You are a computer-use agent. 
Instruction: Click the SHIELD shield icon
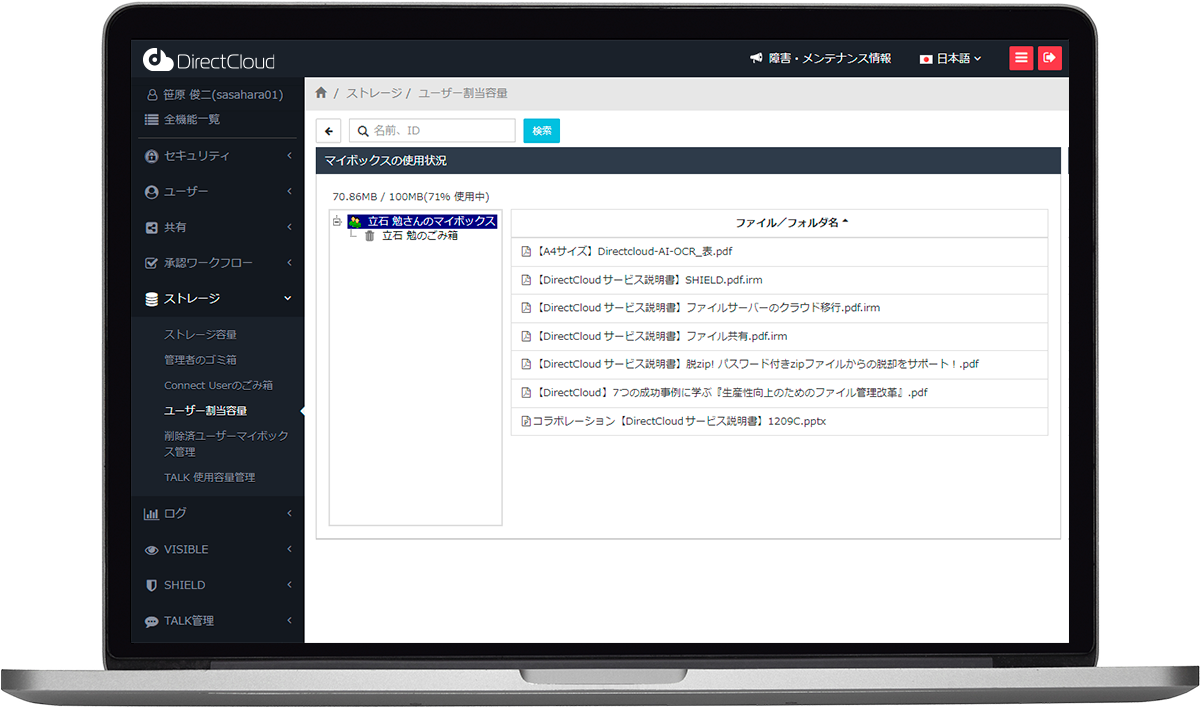pyautogui.click(x=151, y=585)
